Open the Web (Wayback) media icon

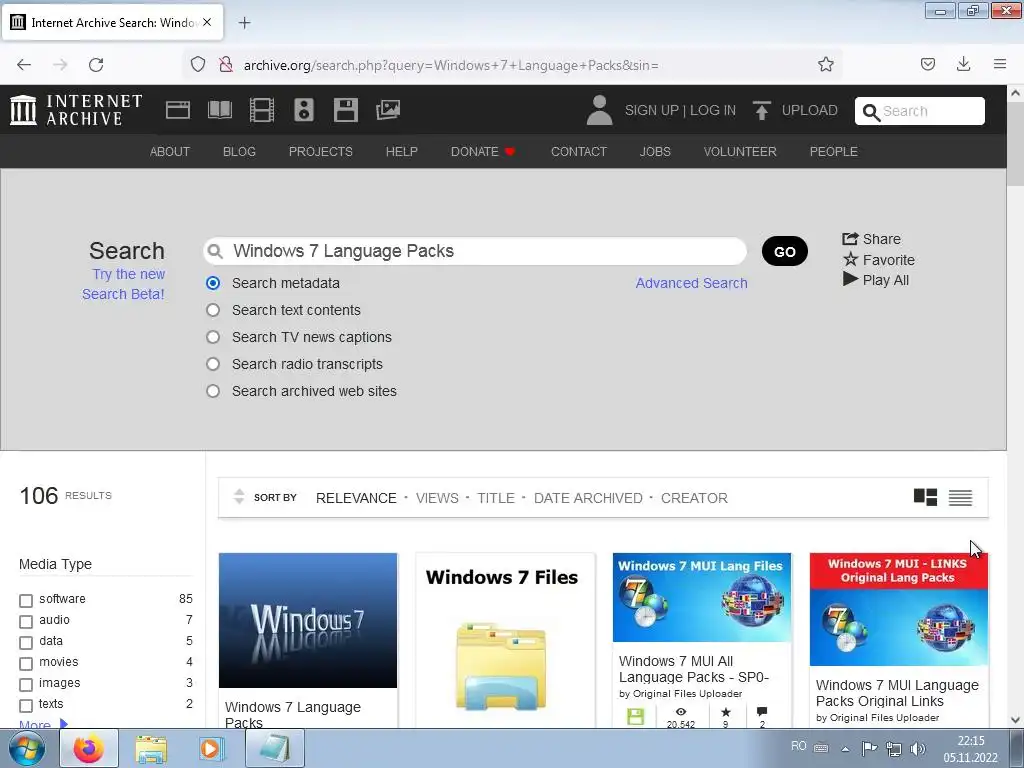pos(178,110)
